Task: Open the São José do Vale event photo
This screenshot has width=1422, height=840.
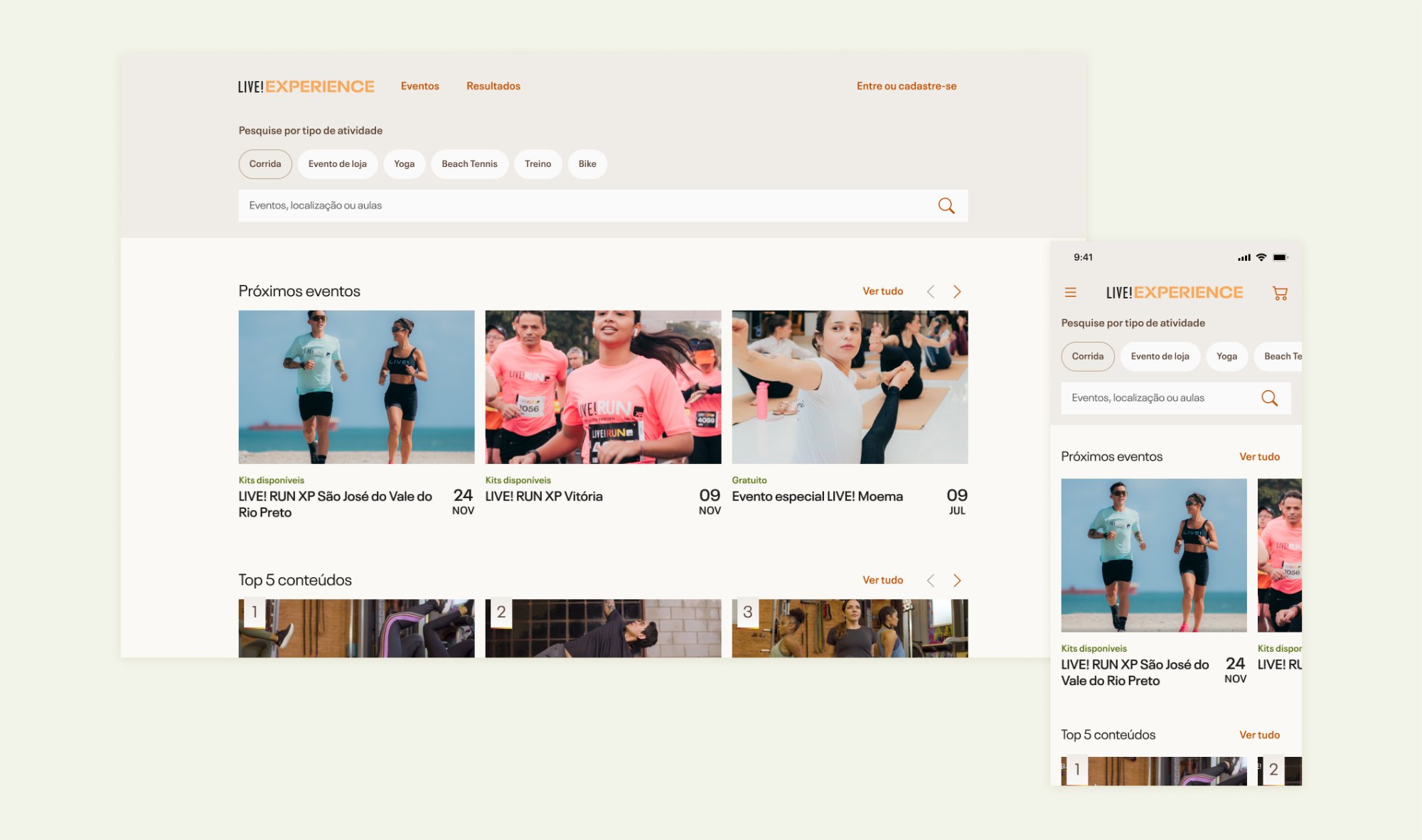Action: coord(356,387)
